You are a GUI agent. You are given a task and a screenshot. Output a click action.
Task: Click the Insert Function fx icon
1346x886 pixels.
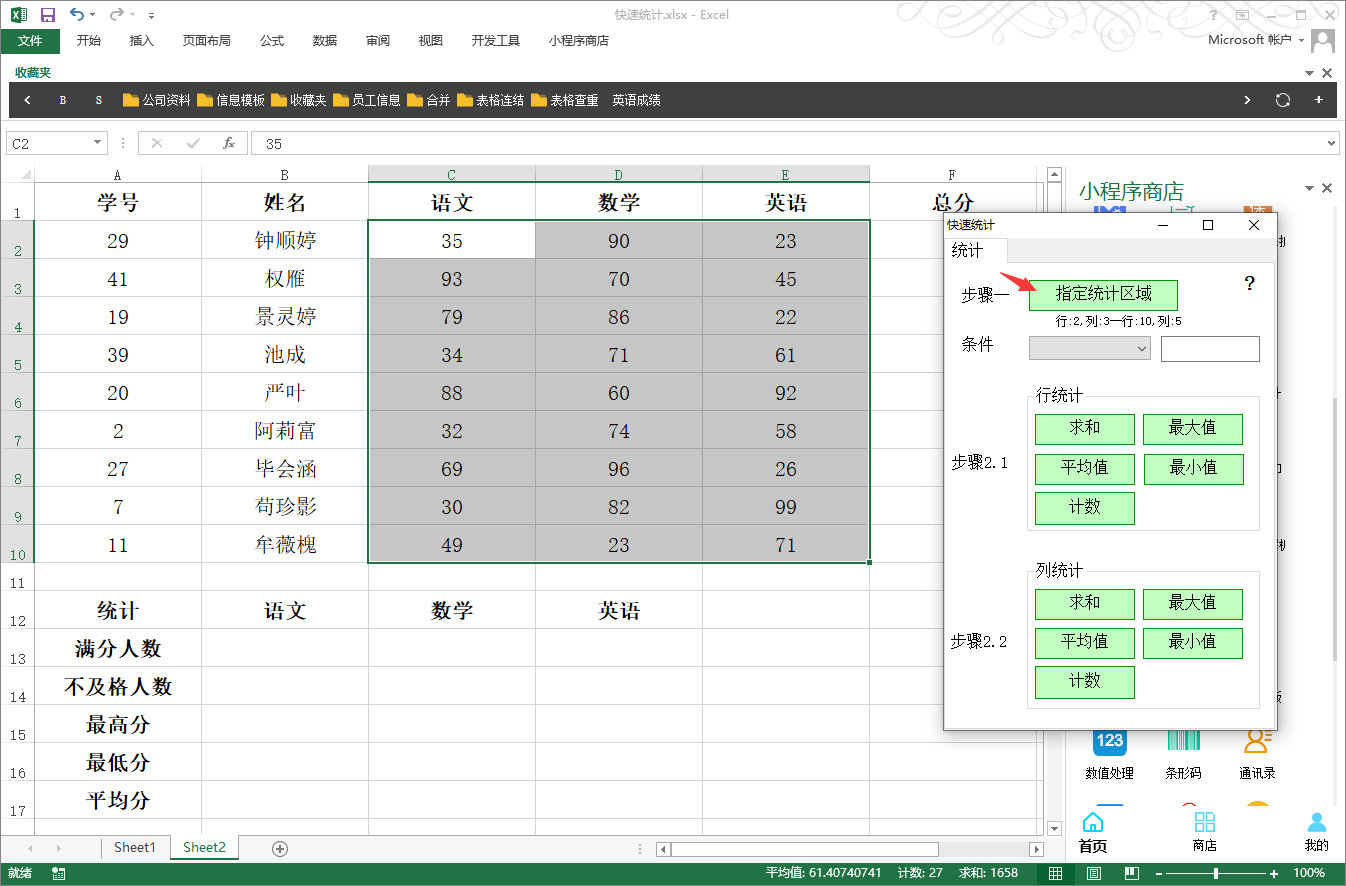tap(228, 143)
